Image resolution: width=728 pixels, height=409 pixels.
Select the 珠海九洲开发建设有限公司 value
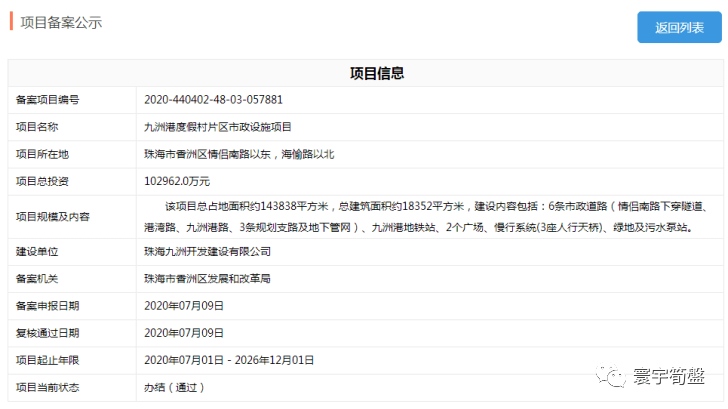click(x=207, y=252)
